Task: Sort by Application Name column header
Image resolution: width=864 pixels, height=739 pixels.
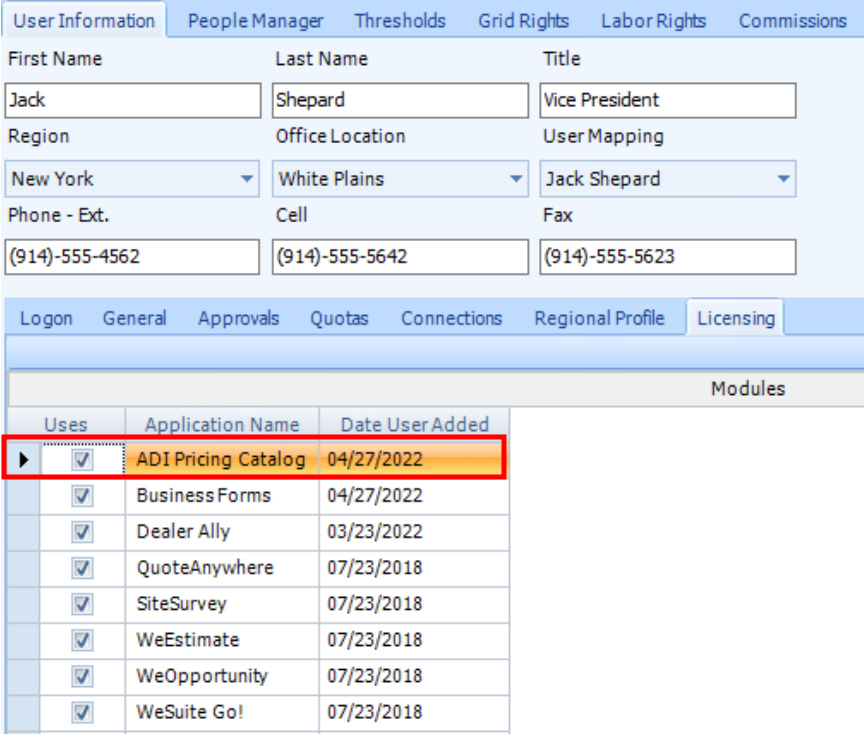Action: pos(222,424)
